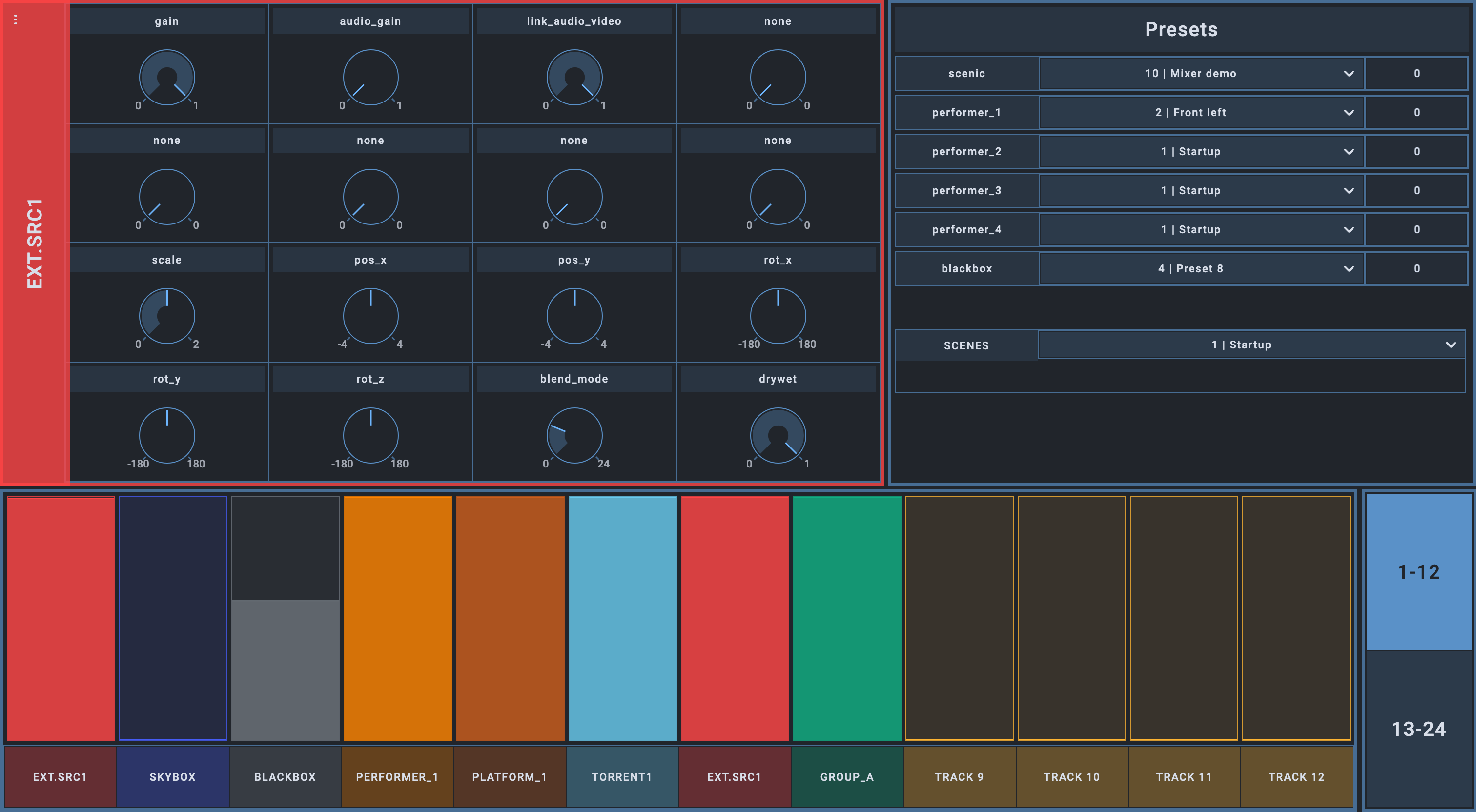Click the TRACK 12 fader
Screen dimensions: 1476x812
pyautogui.click(x=1296, y=618)
